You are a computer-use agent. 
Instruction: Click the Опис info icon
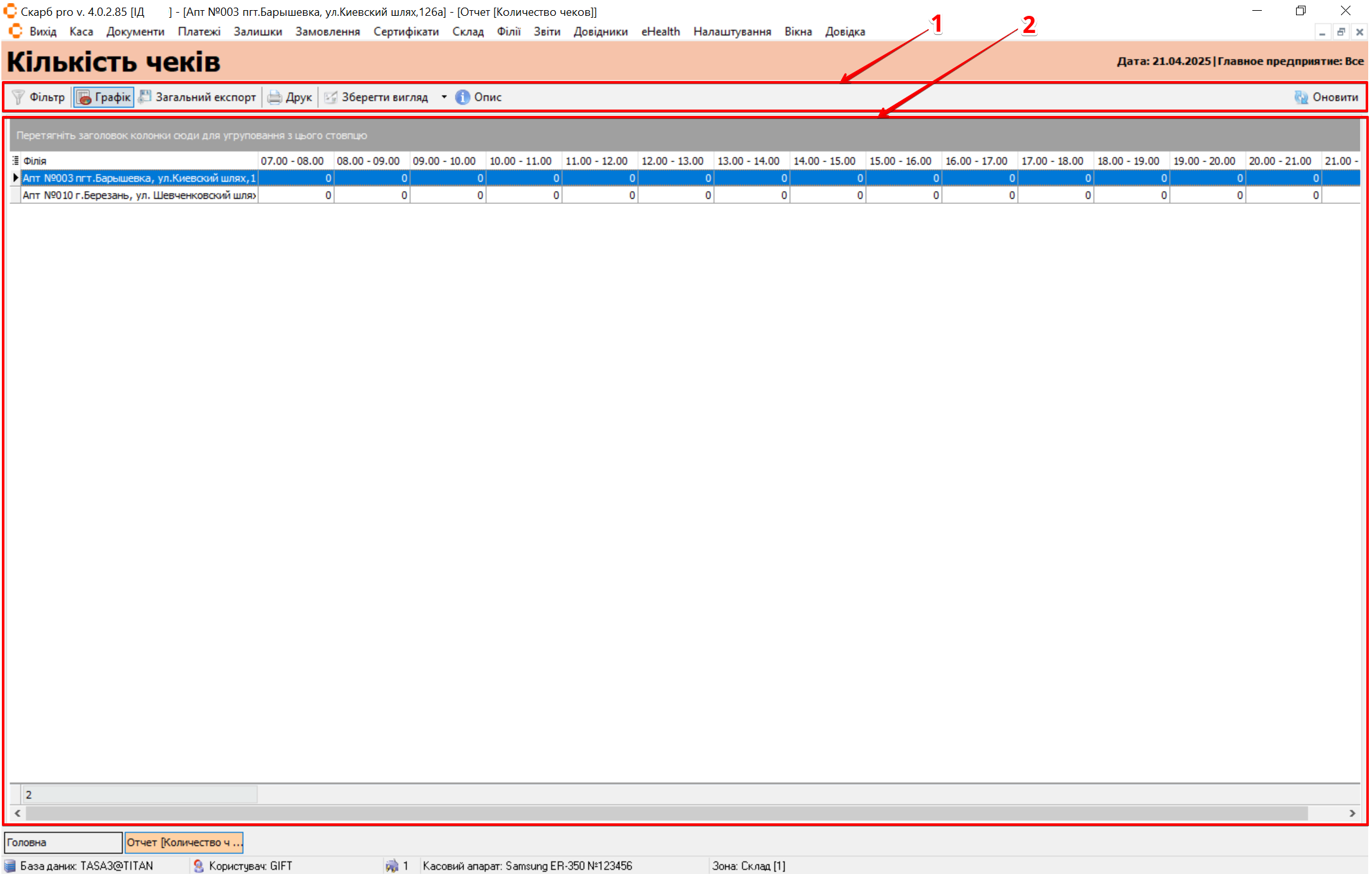coord(463,97)
